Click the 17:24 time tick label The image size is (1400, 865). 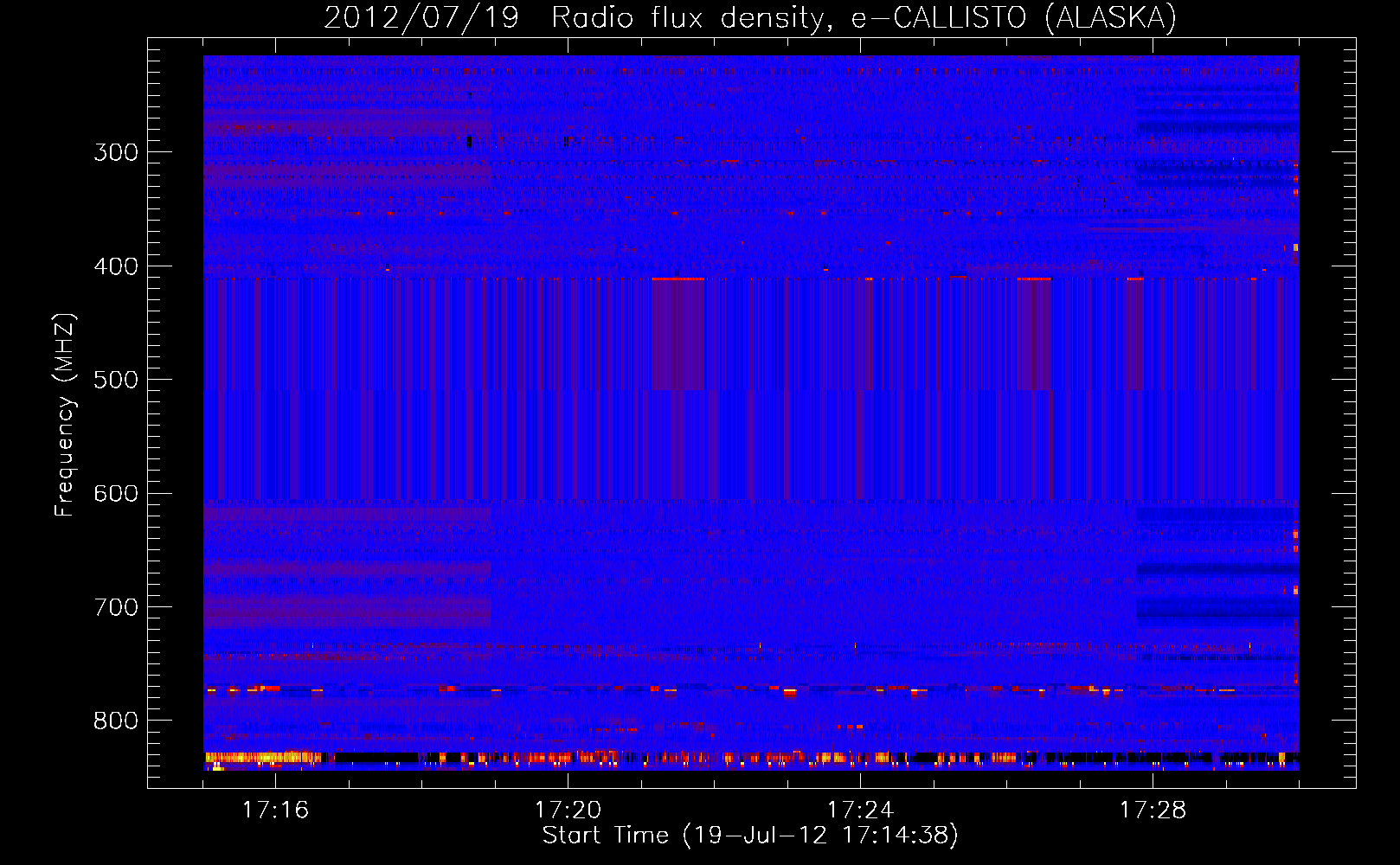click(x=860, y=811)
